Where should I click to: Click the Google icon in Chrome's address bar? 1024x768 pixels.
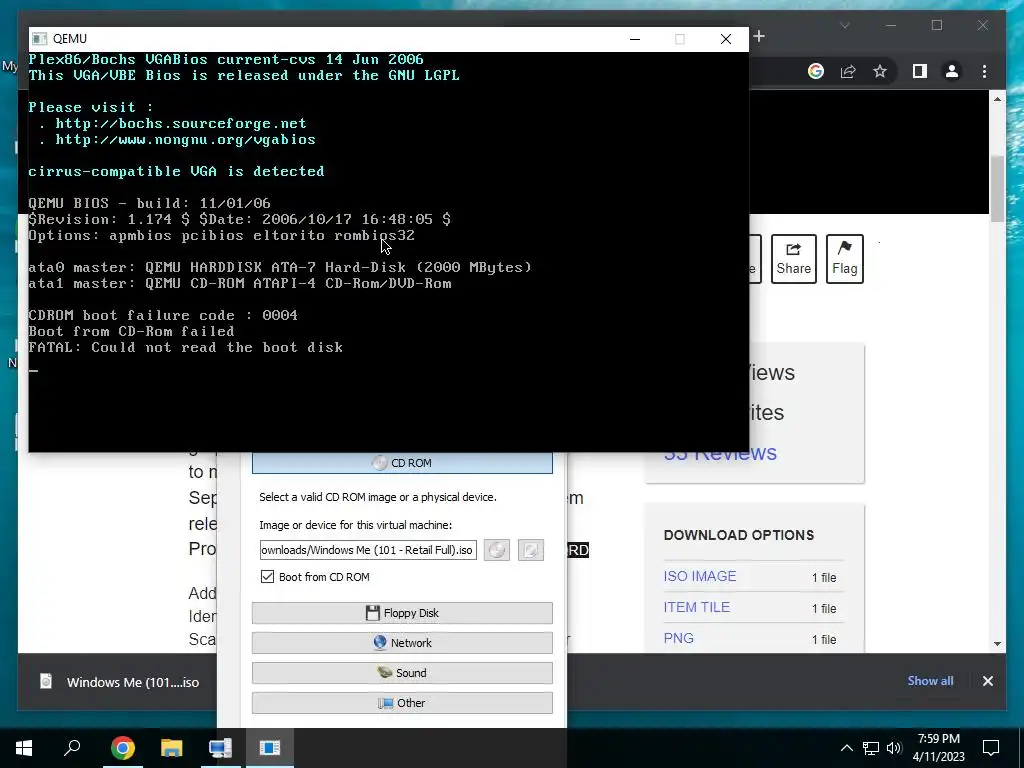point(816,71)
